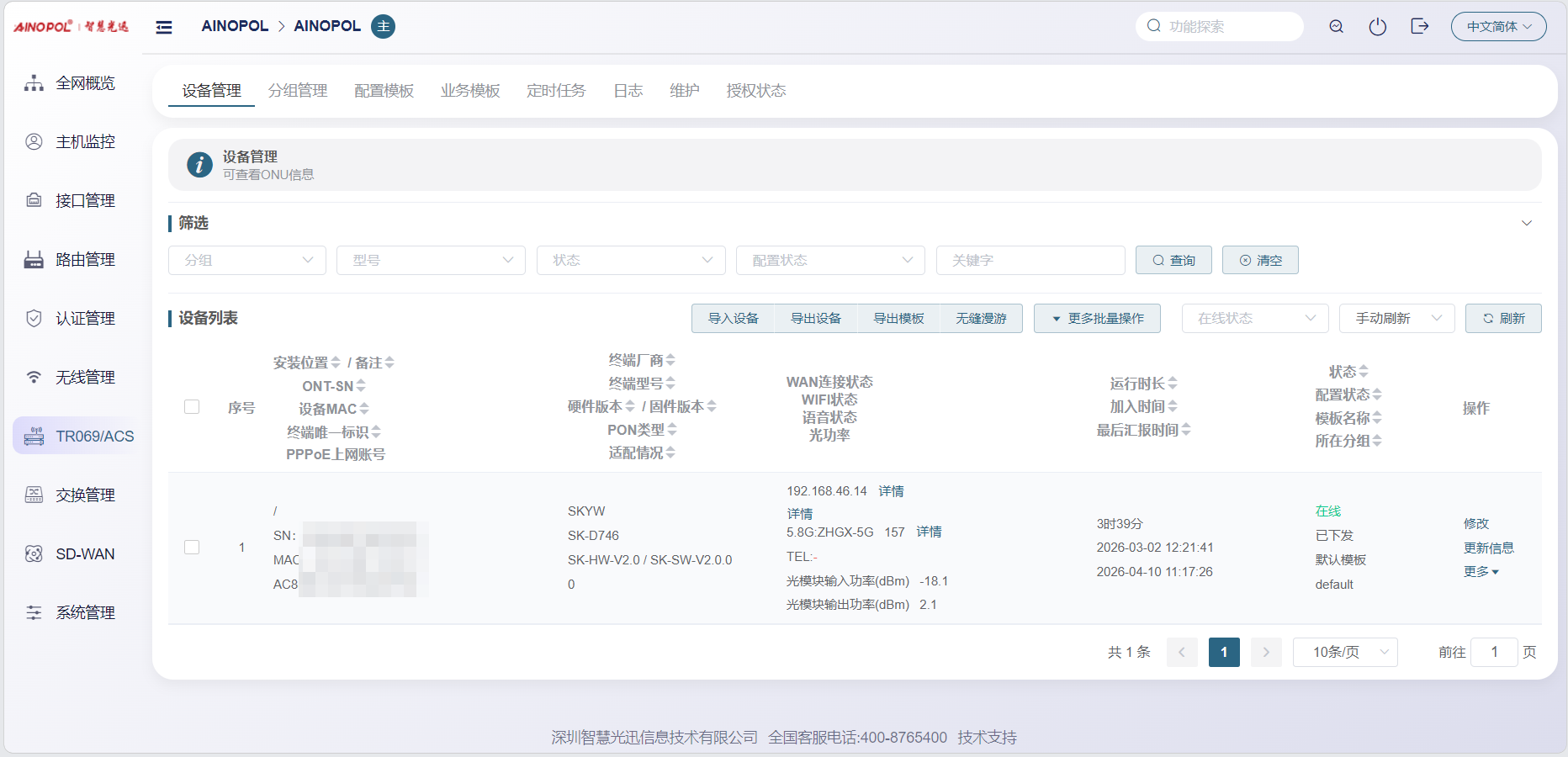Click the 查询 search button

[x=1173, y=261]
